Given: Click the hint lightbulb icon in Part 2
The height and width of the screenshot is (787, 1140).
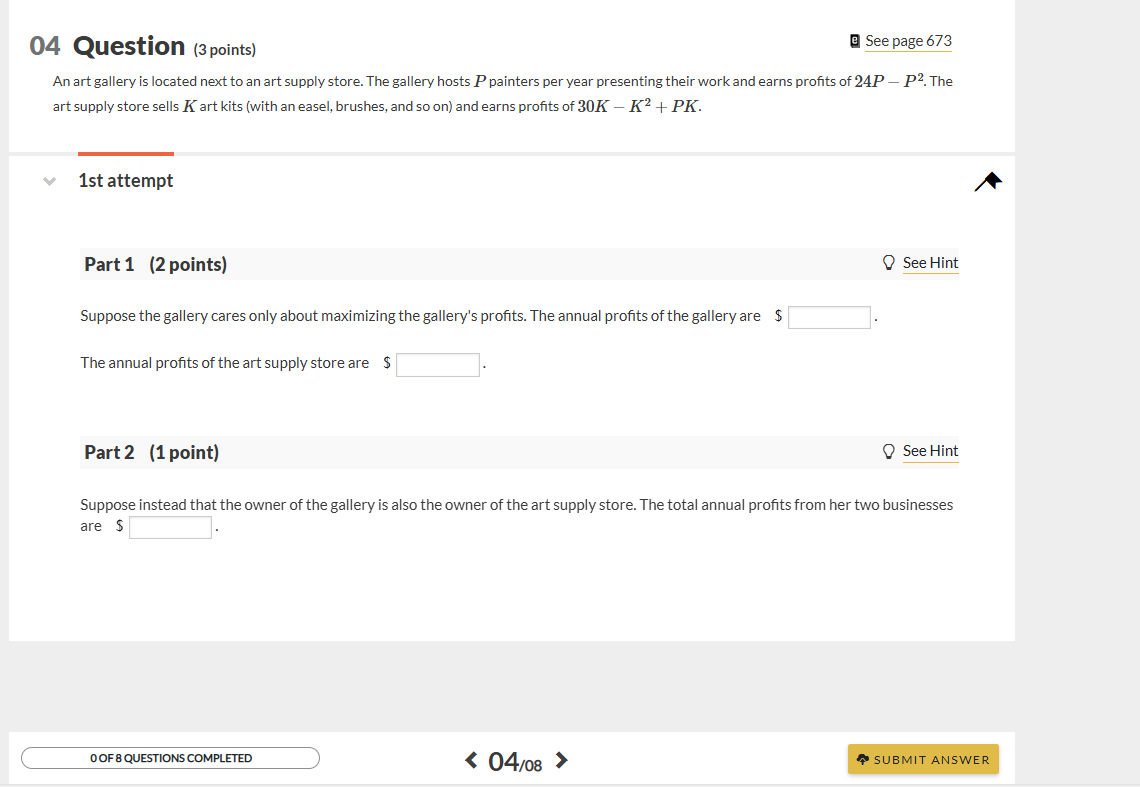Looking at the screenshot, I should [x=889, y=450].
